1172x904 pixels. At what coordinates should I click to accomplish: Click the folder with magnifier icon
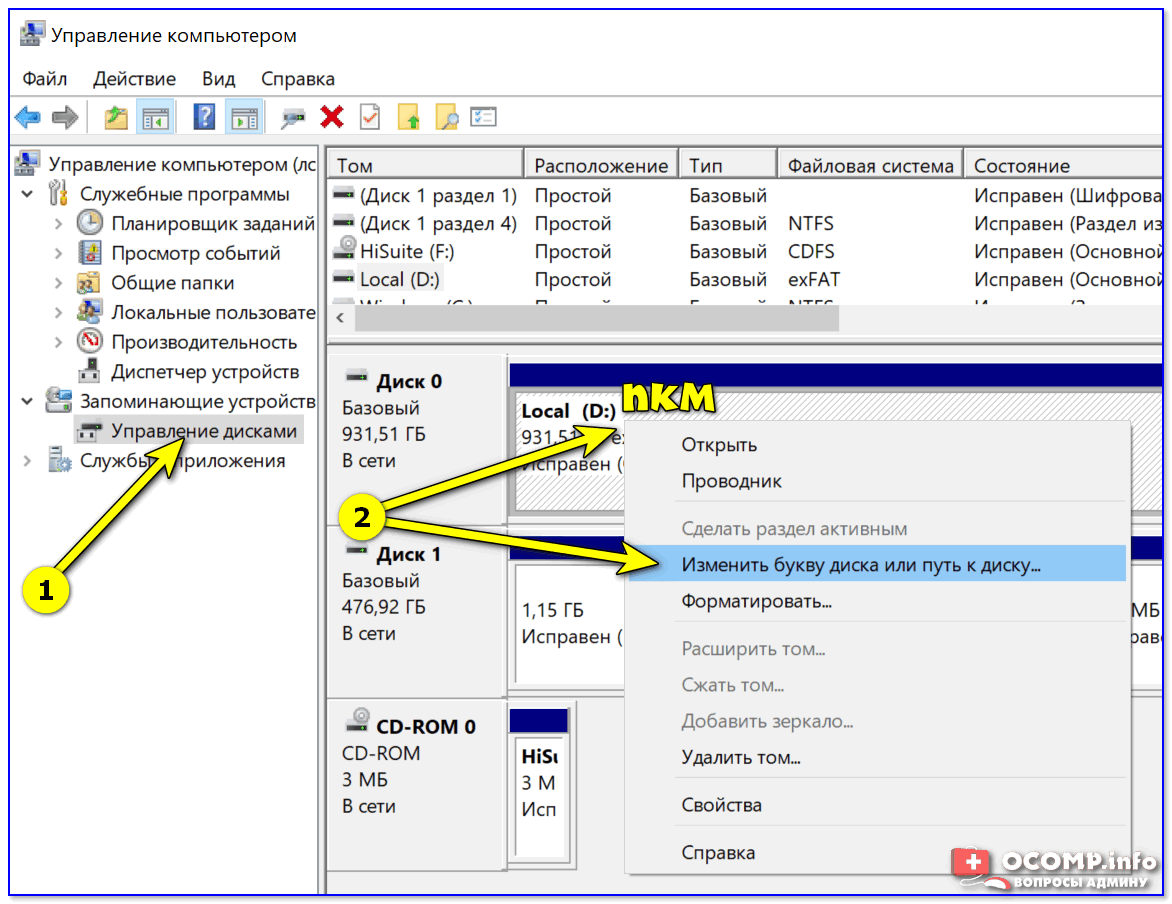pyautogui.click(x=446, y=118)
